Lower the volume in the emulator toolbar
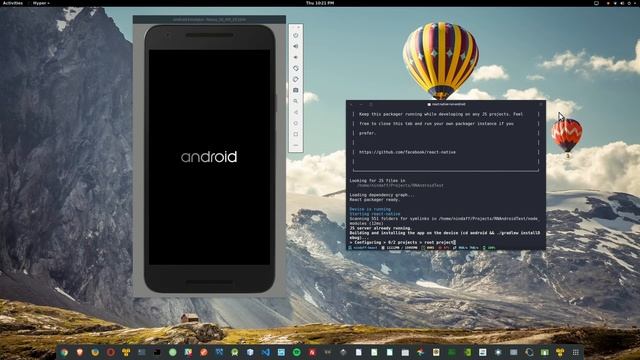The image size is (640, 360). pyautogui.click(x=296, y=58)
